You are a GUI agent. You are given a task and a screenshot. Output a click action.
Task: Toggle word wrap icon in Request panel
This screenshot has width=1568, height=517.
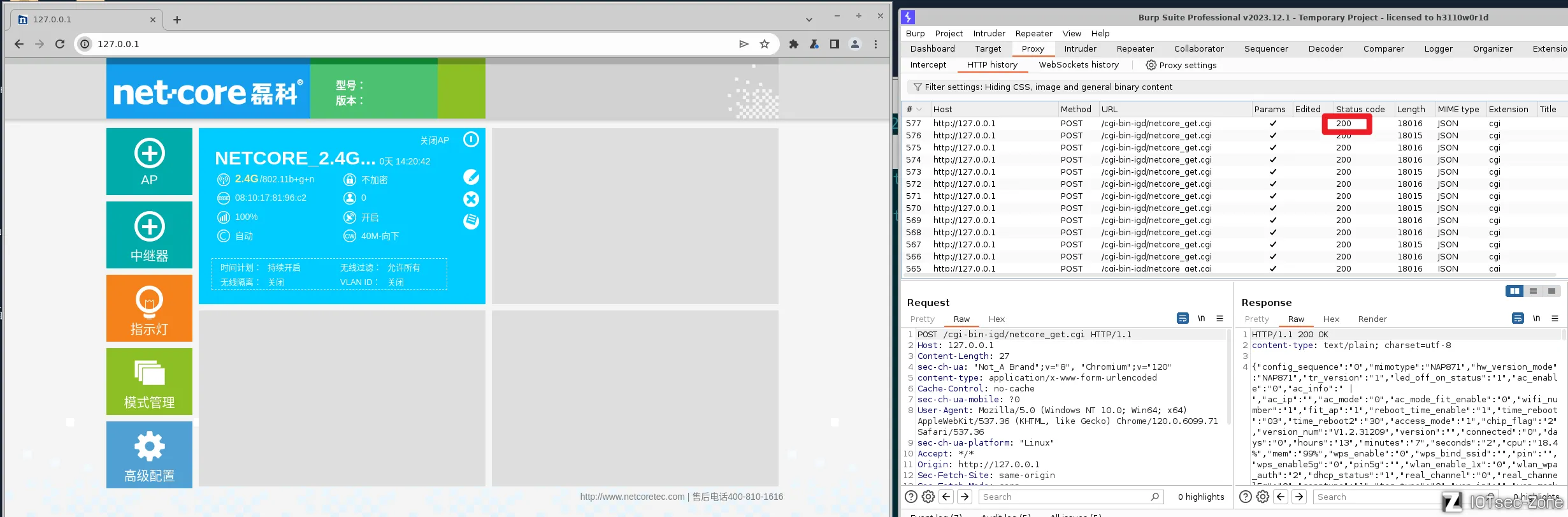(1183, 318)
